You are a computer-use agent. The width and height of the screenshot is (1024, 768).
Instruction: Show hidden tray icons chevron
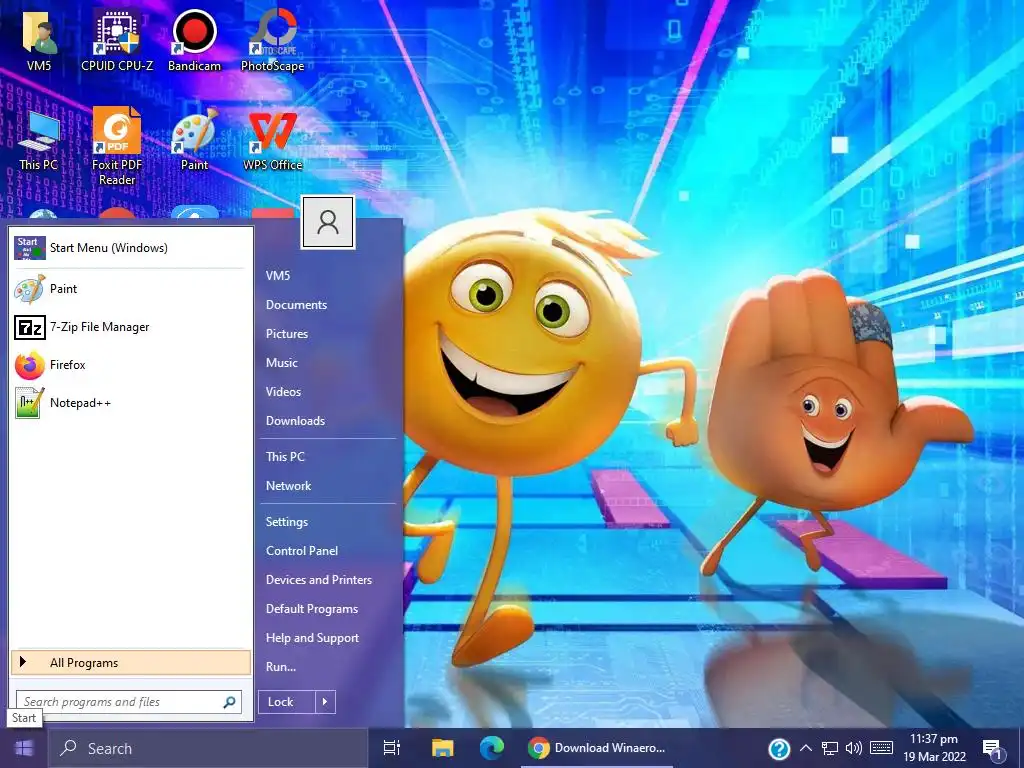click(806, 748)
